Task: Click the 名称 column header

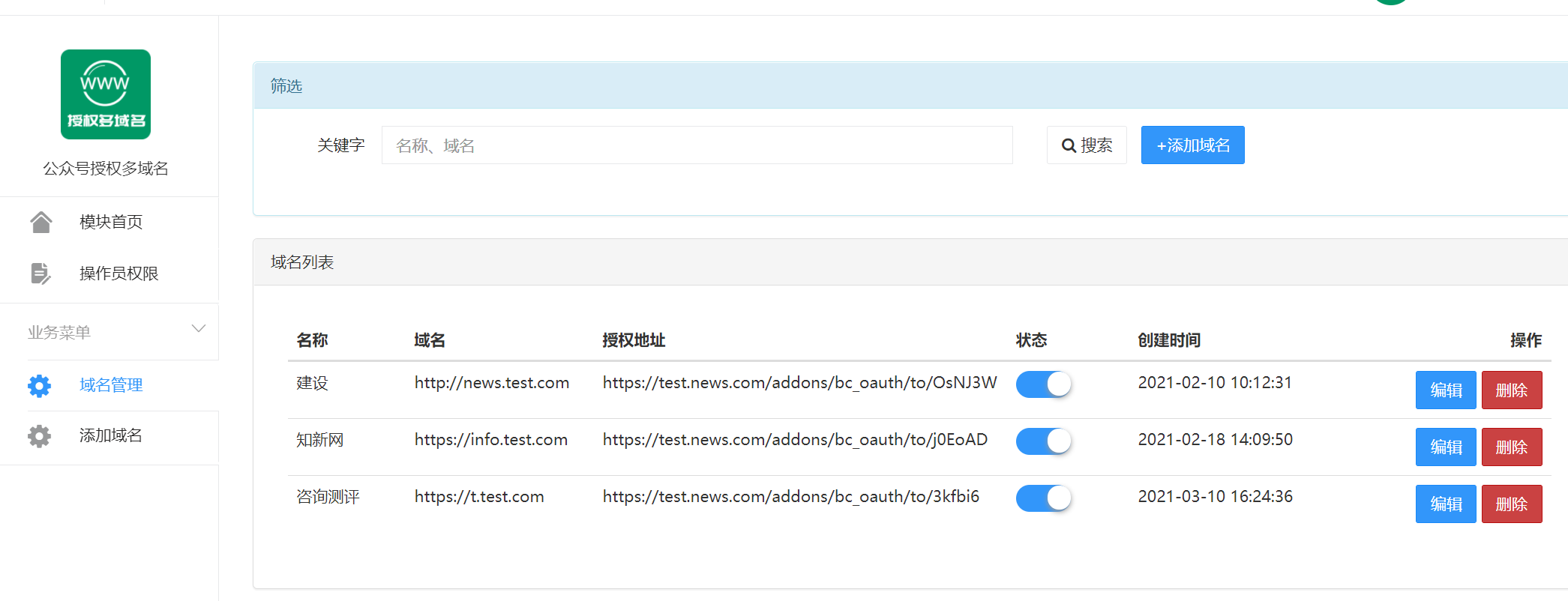Action: (x=312, y=340)
